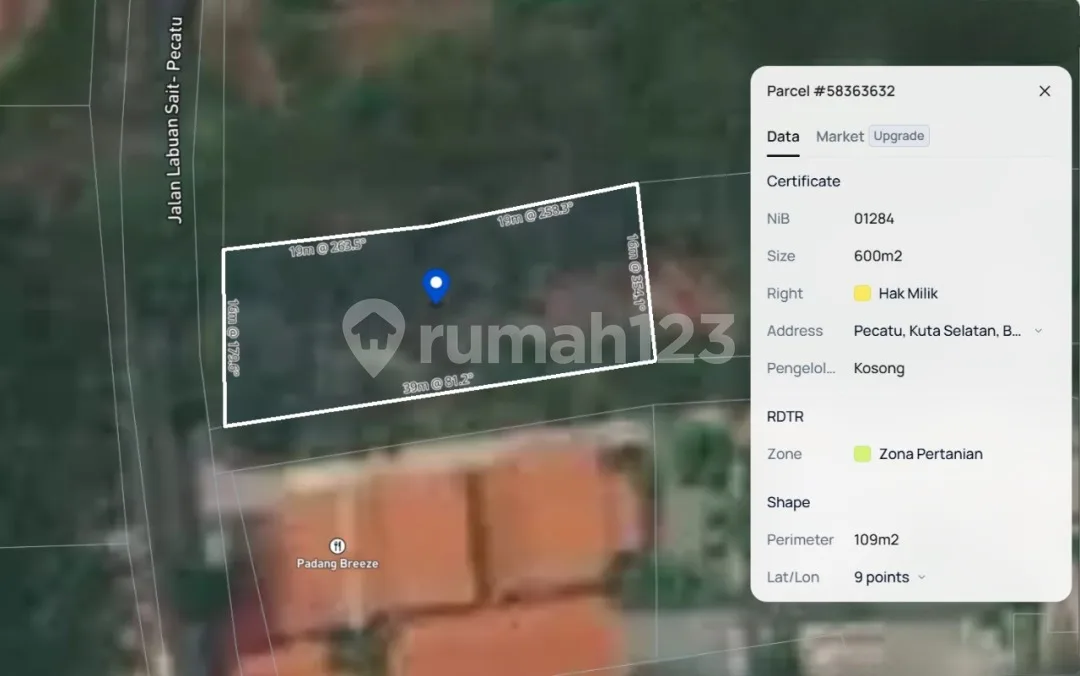
Task: Click the Upgrade badge
Action: click(x=899, y=136)
